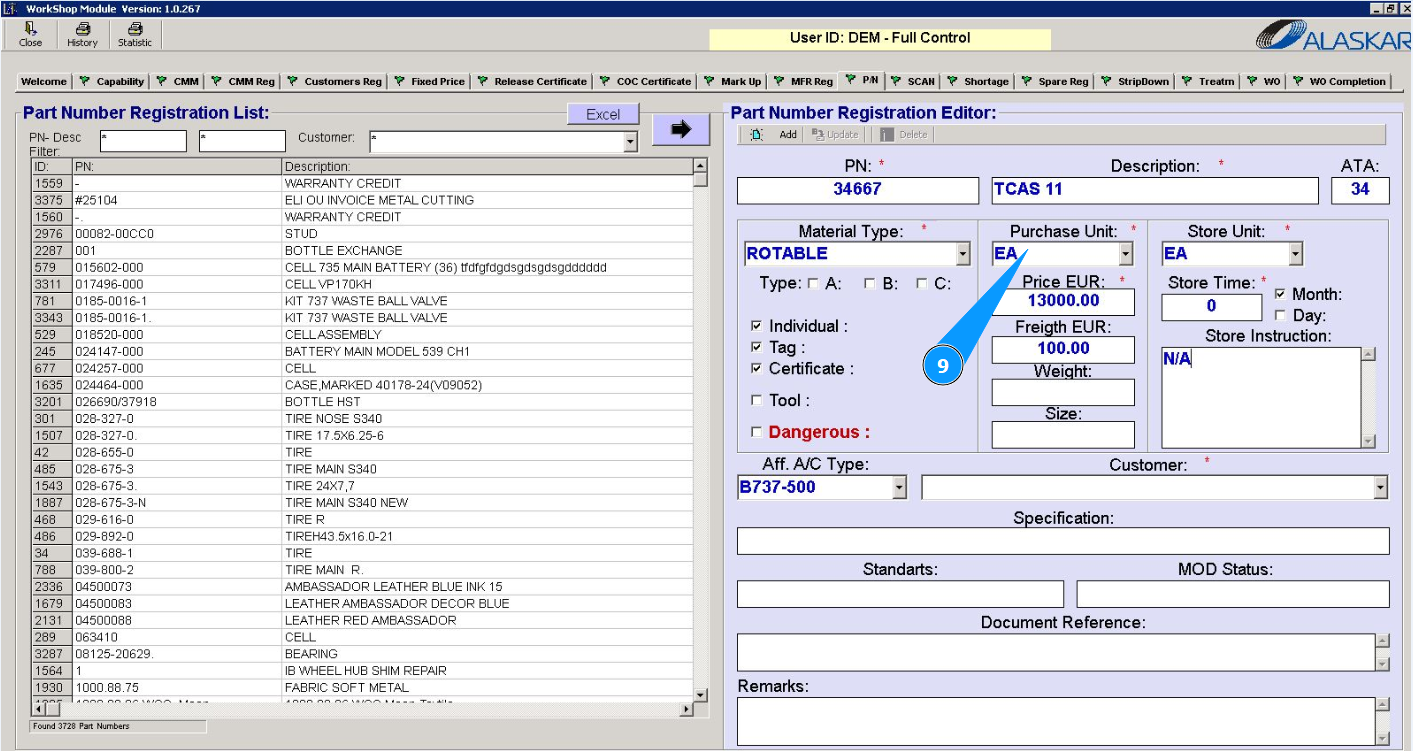Click the Close toolbar icon
This screenshot has height=751, width=1413.
click(30, 30)
